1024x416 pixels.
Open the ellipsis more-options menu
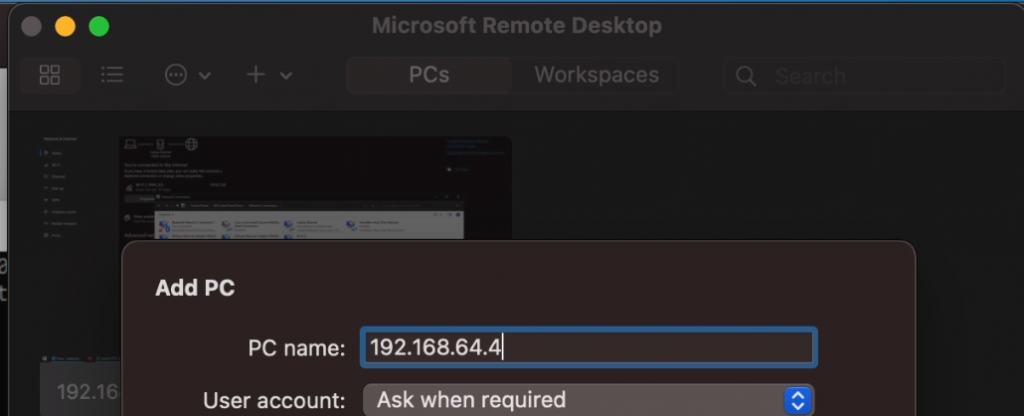pyautogui.click(x=176, y=75)
